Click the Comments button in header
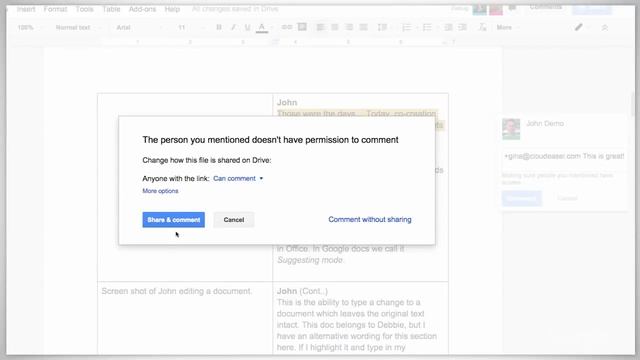This screenshot has height=360, width=640. pyautogui.click(x=545, y=7)
